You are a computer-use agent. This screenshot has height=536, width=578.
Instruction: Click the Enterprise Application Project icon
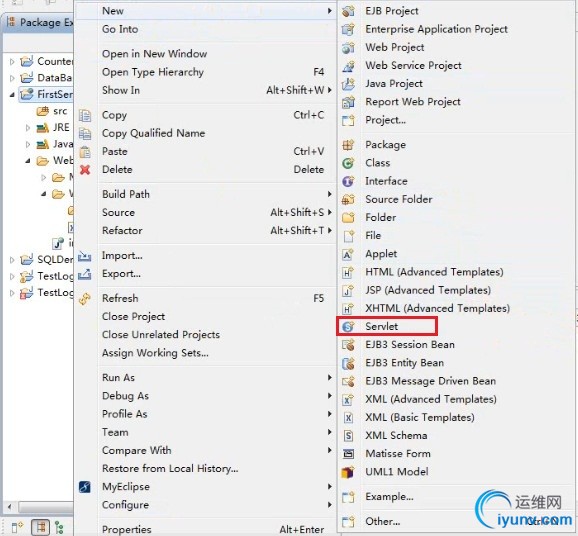pyautogui.click(x=348, y=29)
